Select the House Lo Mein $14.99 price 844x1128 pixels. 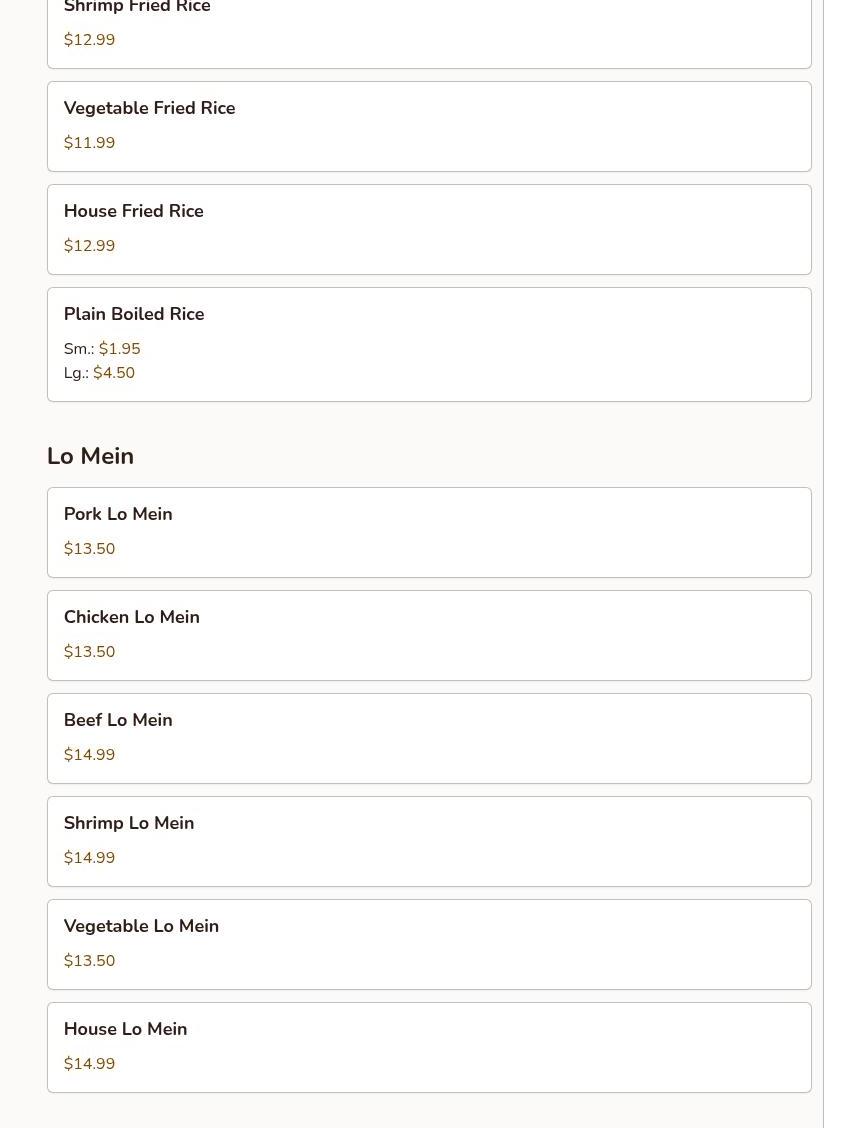click(89, 1064)
